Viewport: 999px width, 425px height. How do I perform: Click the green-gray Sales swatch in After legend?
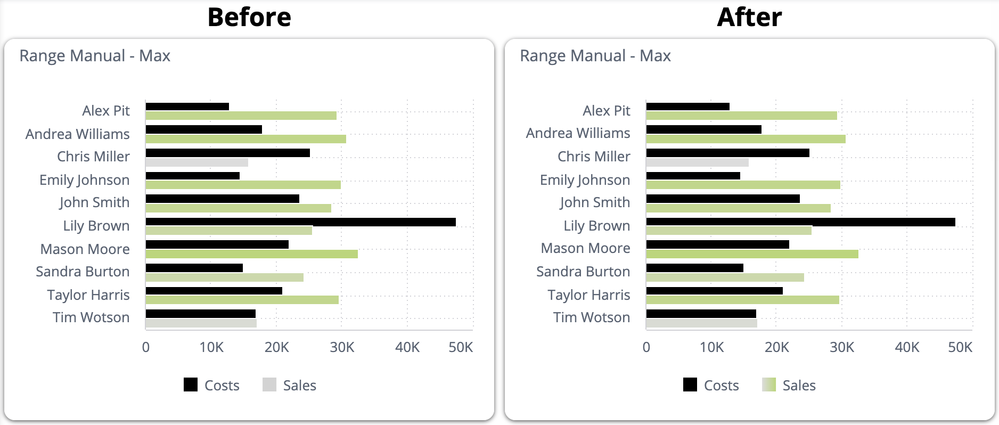point(769,385)
